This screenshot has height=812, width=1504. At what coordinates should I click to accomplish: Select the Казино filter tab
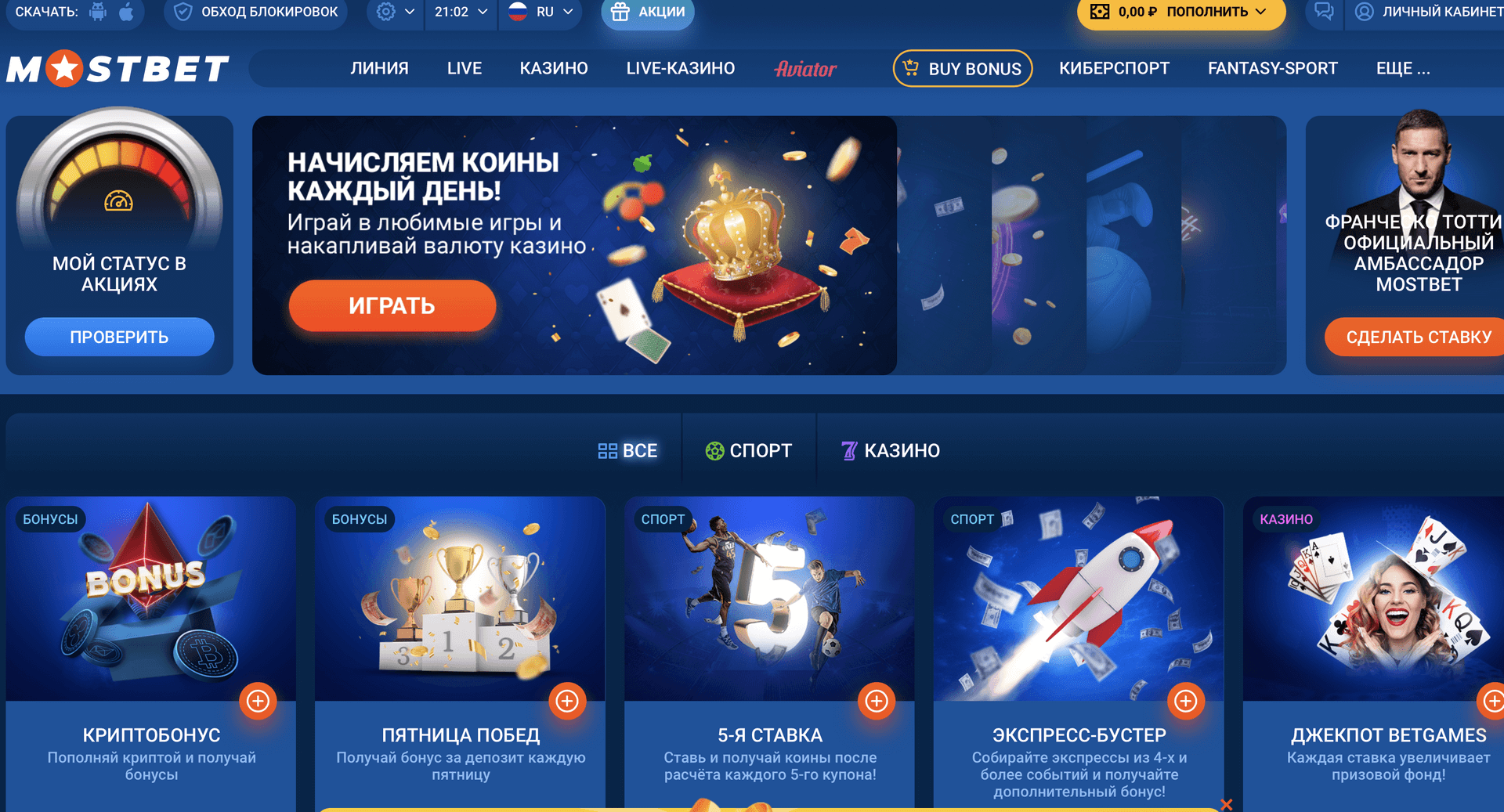point(891,450)
